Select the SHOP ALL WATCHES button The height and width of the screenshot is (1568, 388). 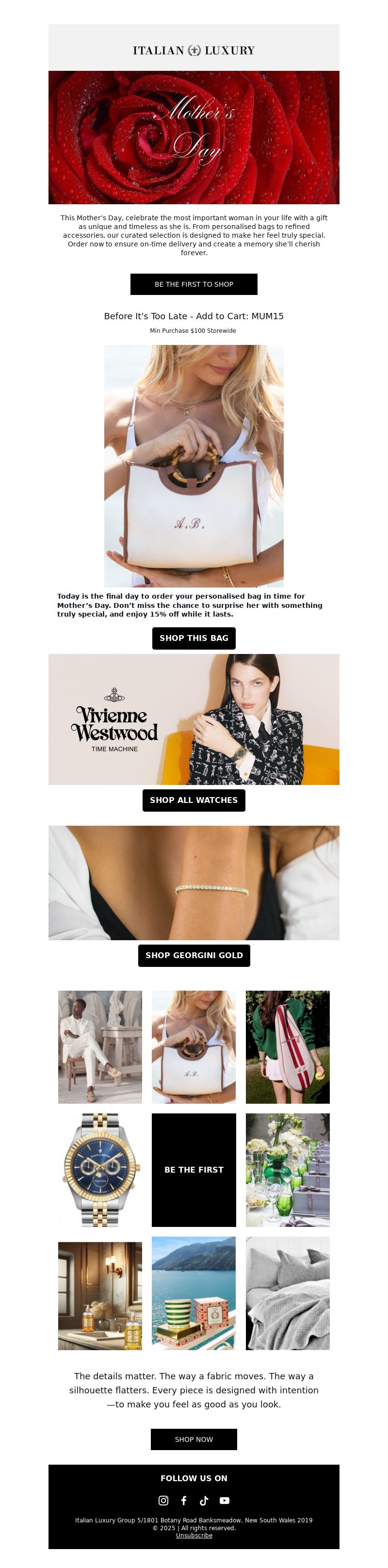tap(194, 800)
